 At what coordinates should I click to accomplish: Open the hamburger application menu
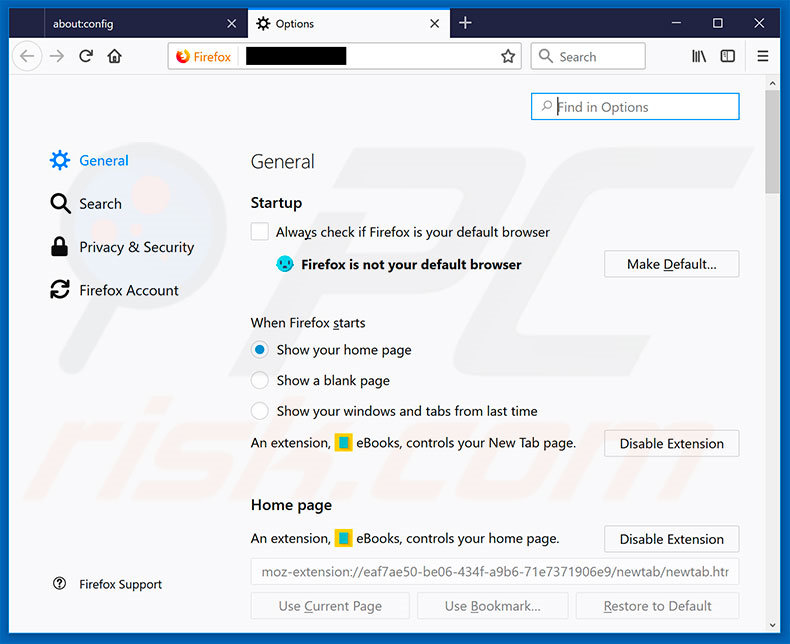click(x=763, y=56)
